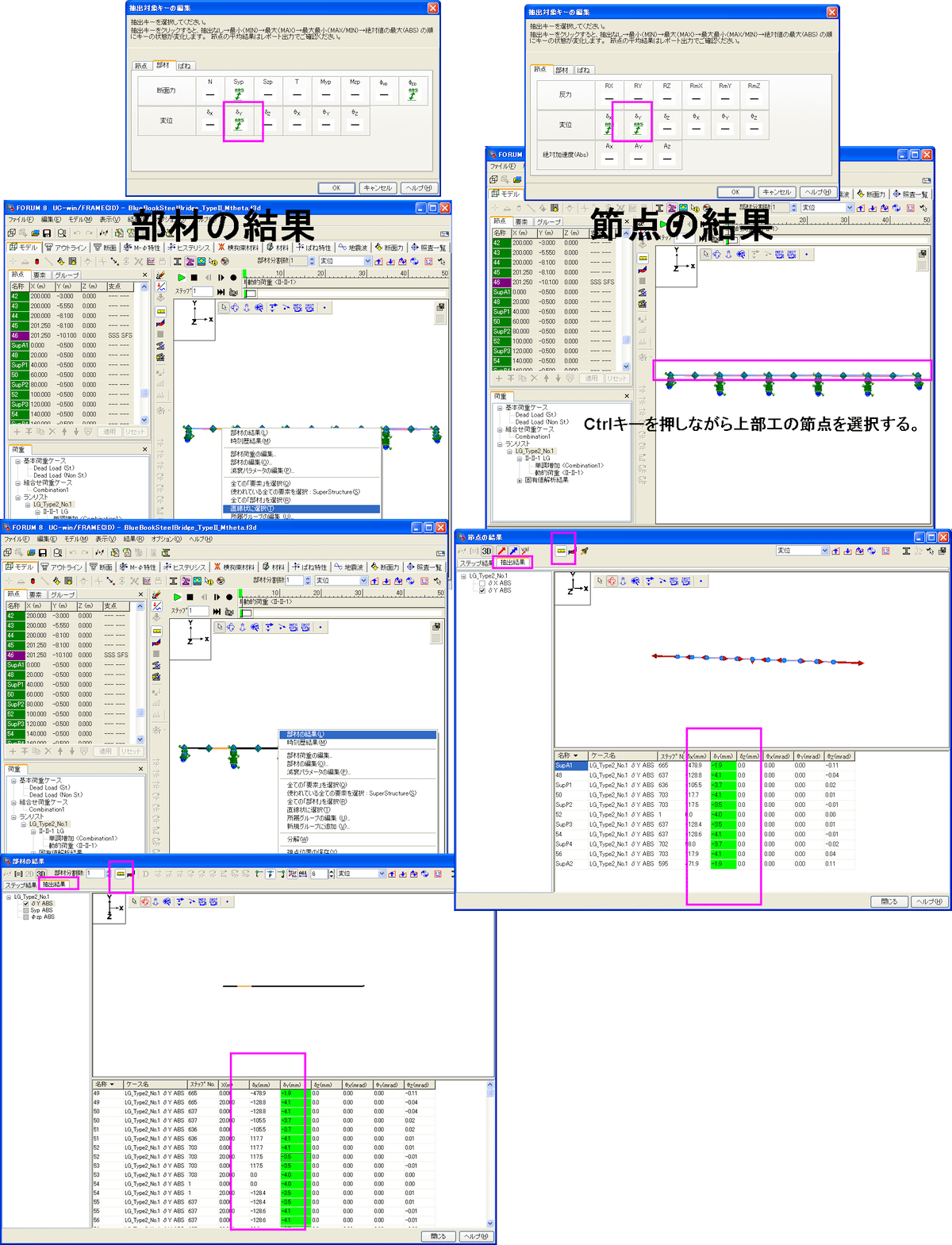The width and height of the screenshot is (952, 1245).
Task: Click I-beam section icon in 節点の結果 toolbar
Action: tap(906, 551)
